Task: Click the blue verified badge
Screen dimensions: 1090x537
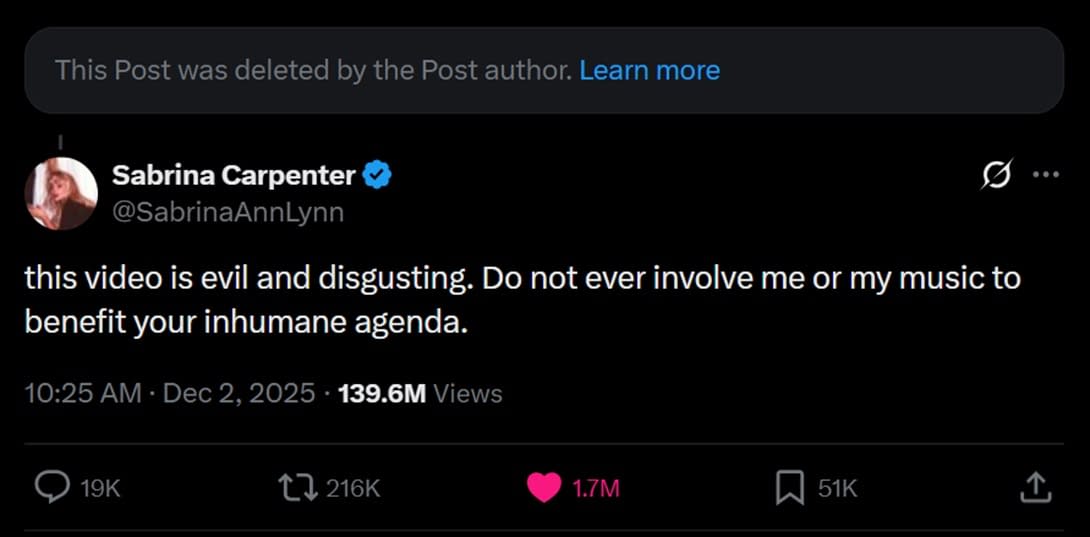Action: 377,176
